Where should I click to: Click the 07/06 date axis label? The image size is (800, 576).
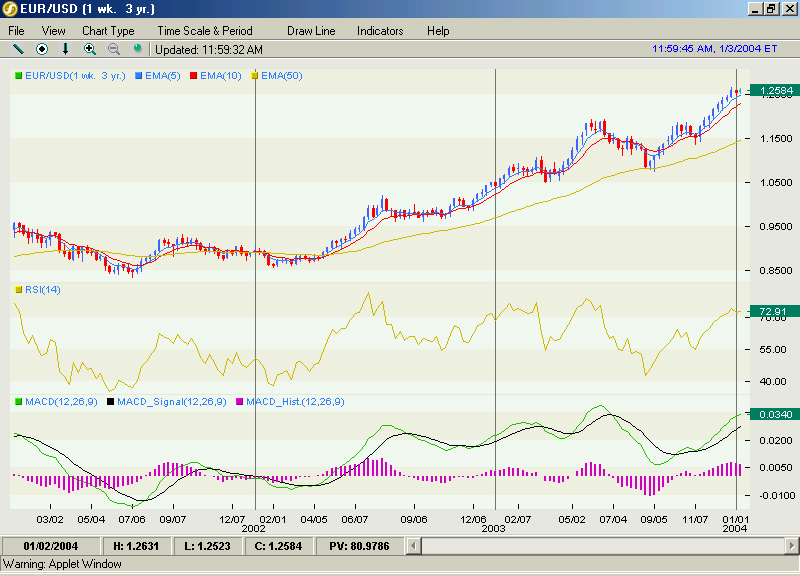pos(132,519)
